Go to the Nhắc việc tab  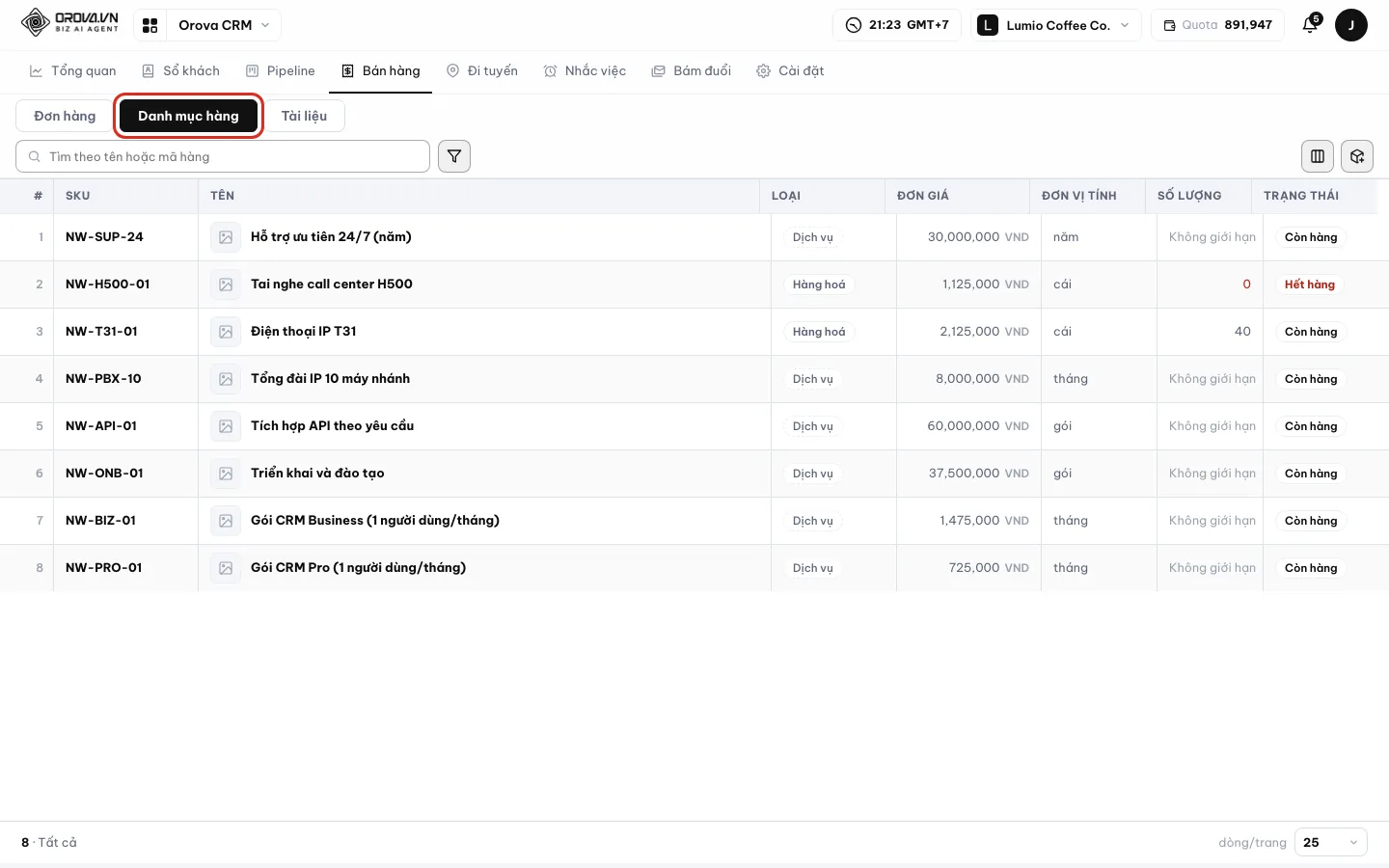(585, 70)
